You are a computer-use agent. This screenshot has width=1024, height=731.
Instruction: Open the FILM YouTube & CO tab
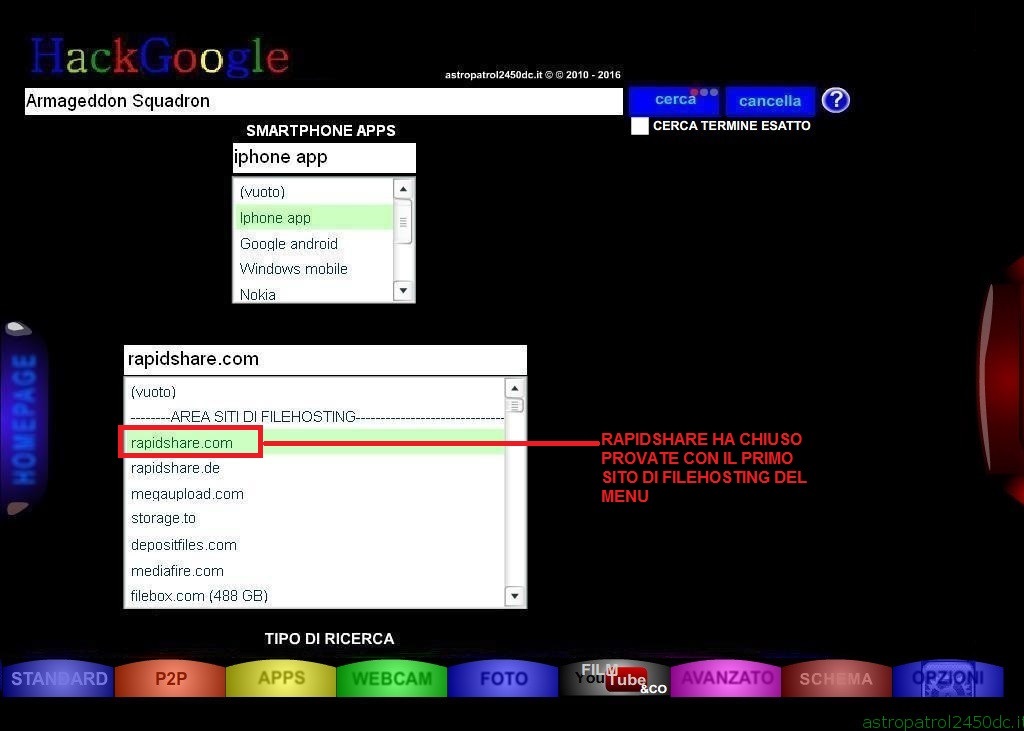(x=615, y=679)
